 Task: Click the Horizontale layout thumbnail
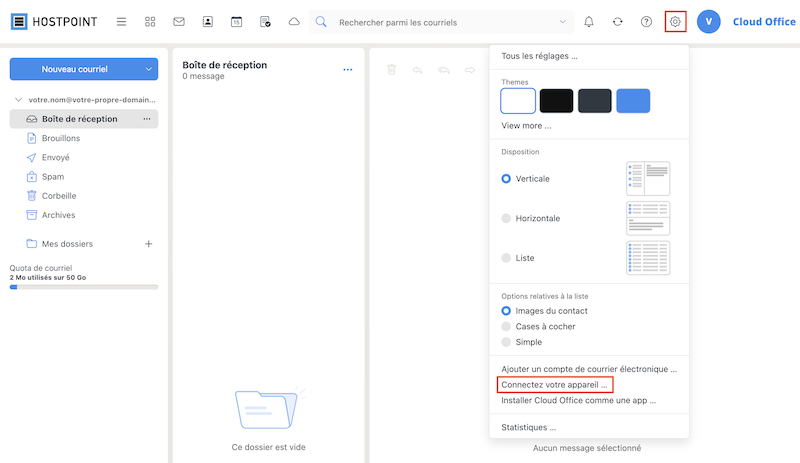tap(648, 218)
